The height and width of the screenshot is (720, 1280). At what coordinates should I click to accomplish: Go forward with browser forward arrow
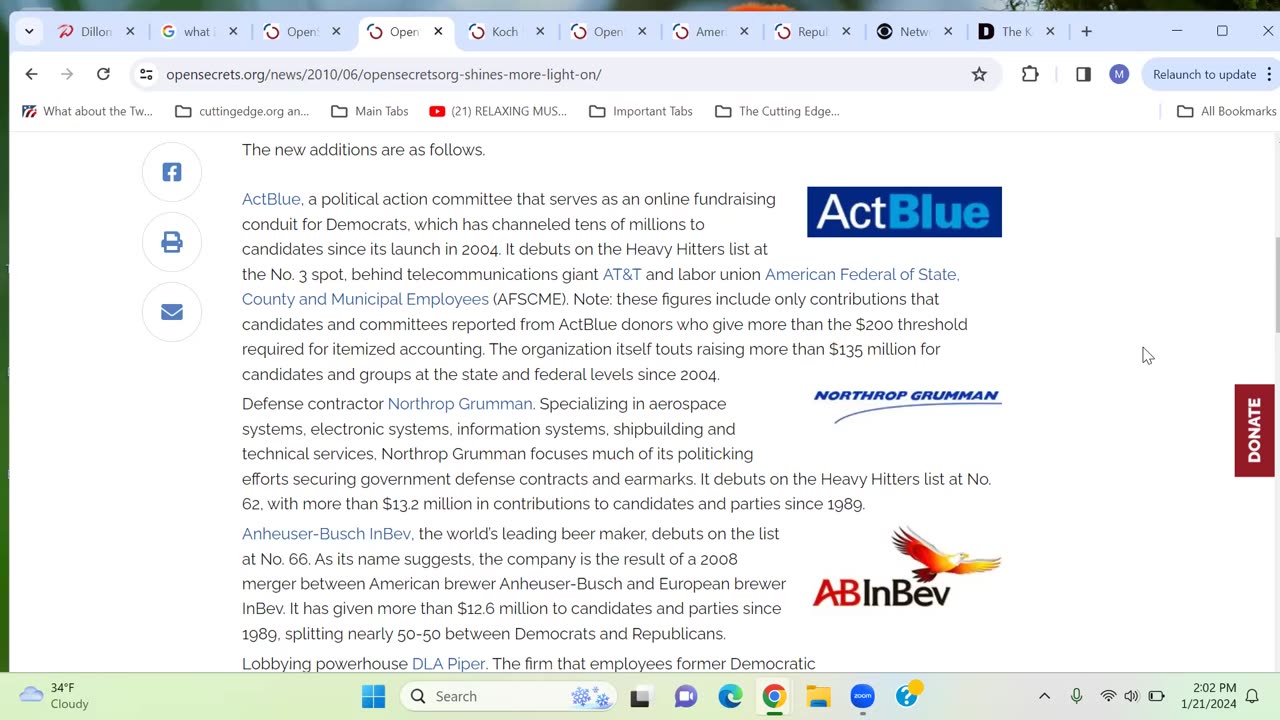[x=67, y=74]
